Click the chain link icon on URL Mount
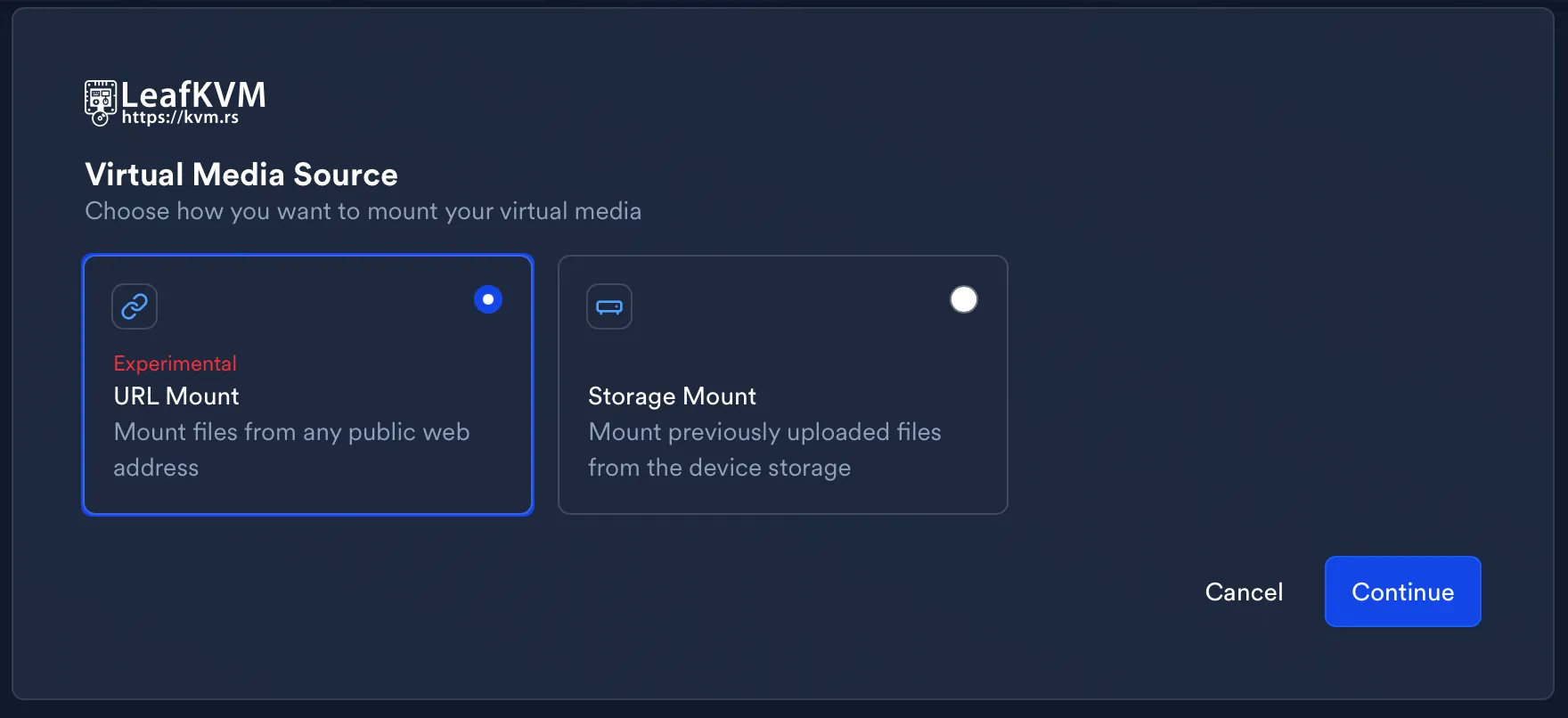Image resolution: width=1568 pixels, height=718 pixels. pos(135,306)
